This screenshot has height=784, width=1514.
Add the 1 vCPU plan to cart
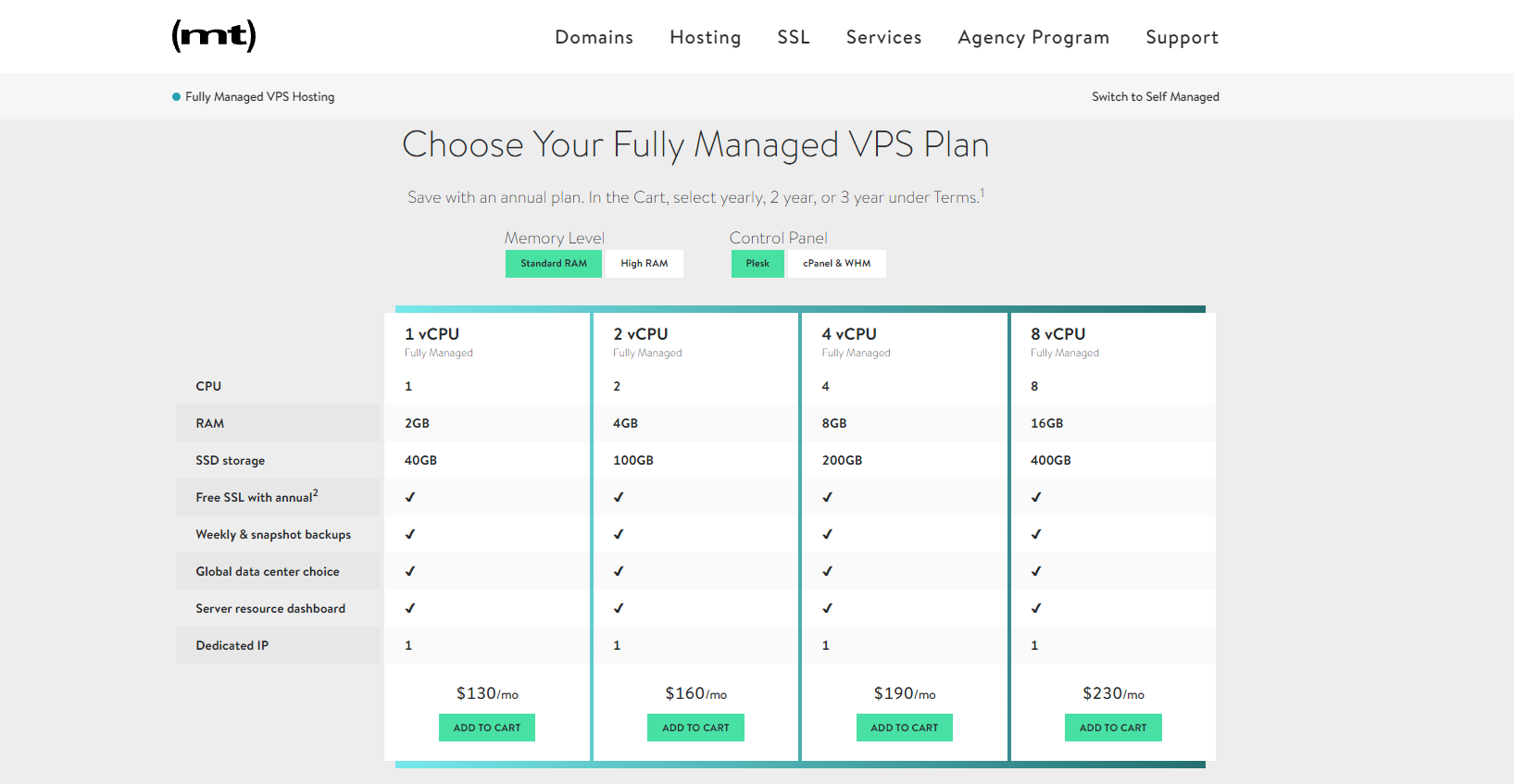click(486, 728)
